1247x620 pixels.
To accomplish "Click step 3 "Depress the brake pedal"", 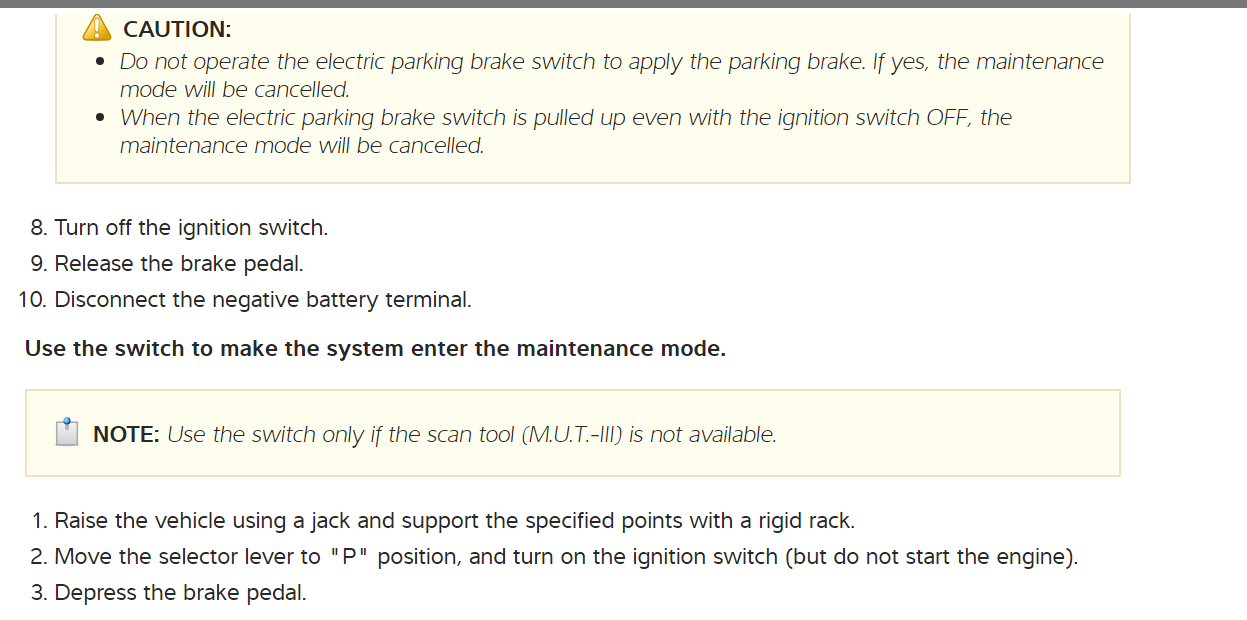I will pos(180,593).
